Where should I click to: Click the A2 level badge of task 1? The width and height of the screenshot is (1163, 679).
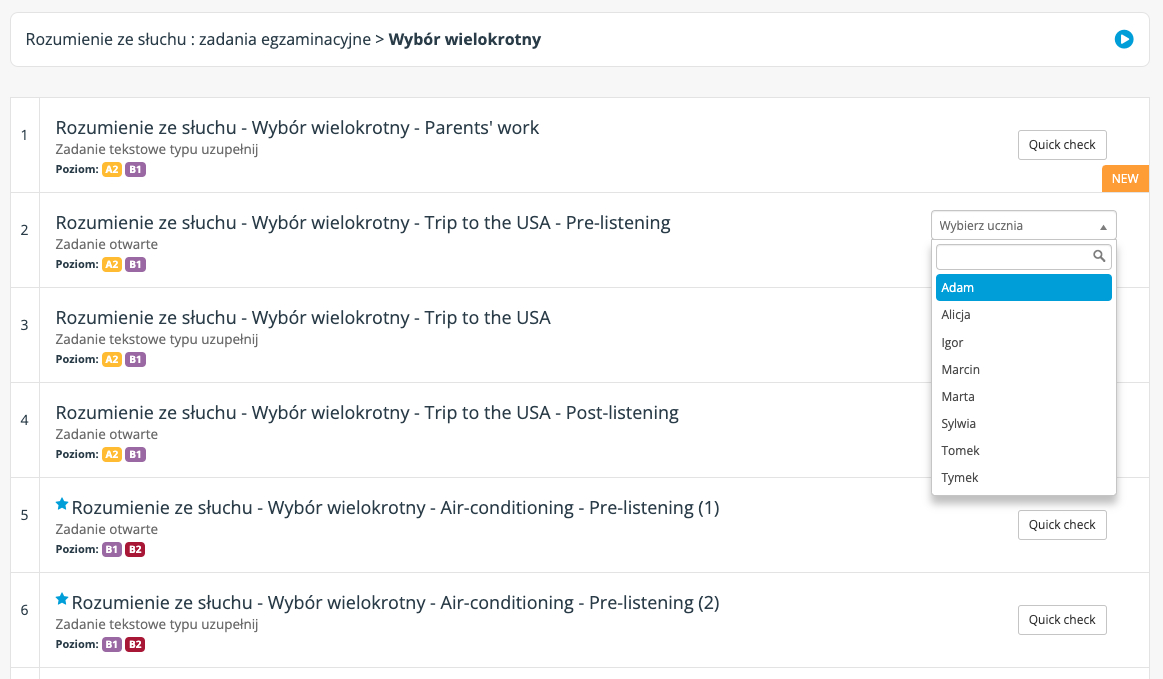pos(112,169)
